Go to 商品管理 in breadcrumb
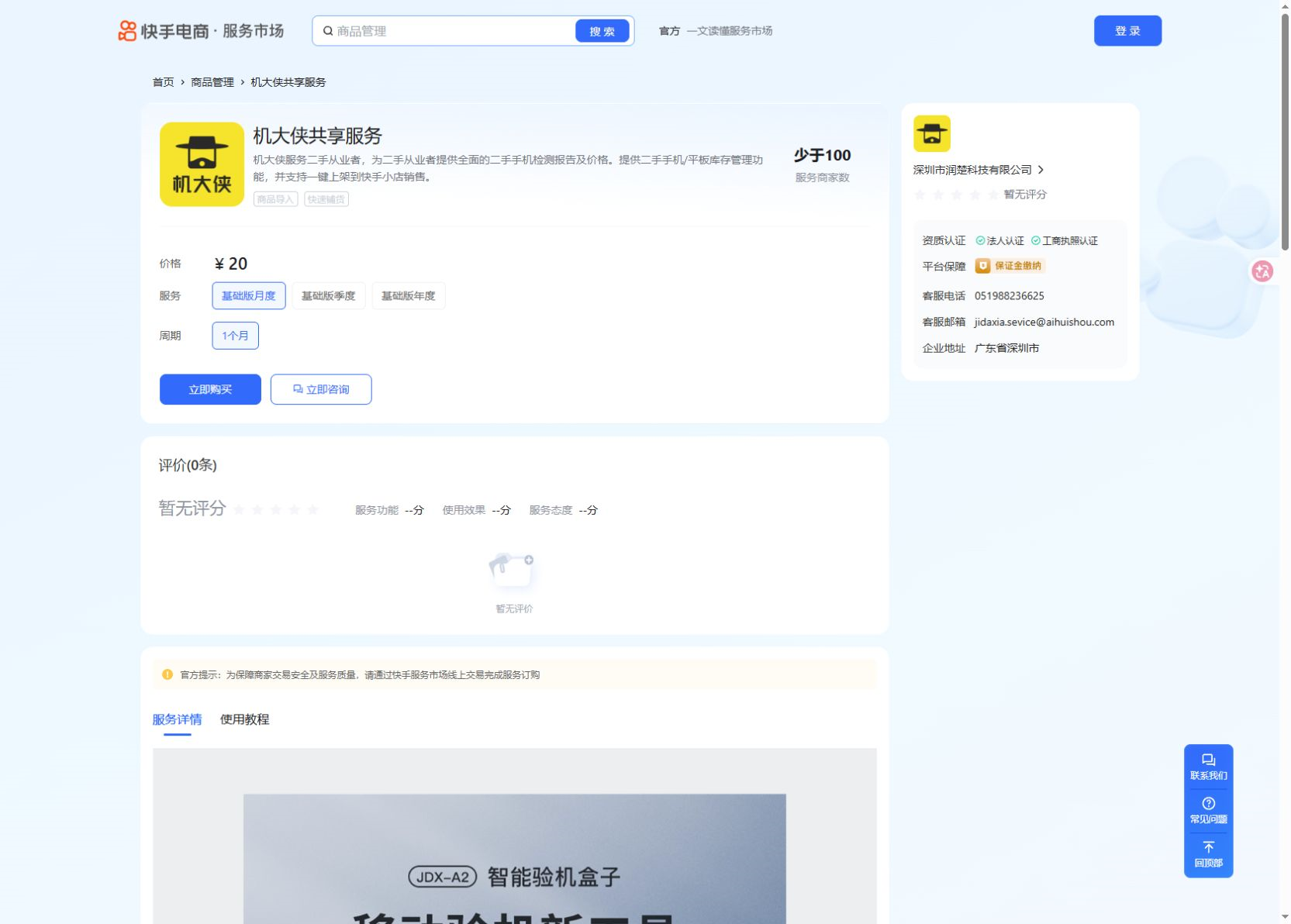Viewport: 1291px width, 924px height. 212,82
